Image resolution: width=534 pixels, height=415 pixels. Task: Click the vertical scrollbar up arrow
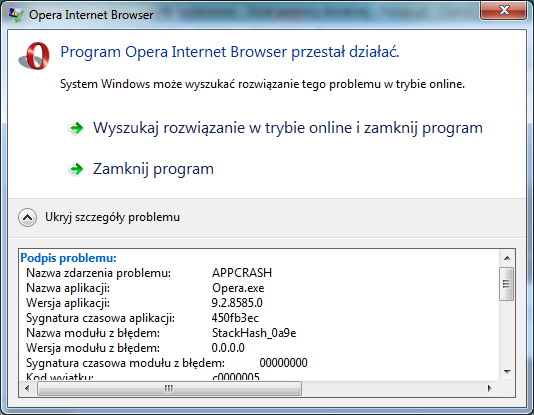507,258
